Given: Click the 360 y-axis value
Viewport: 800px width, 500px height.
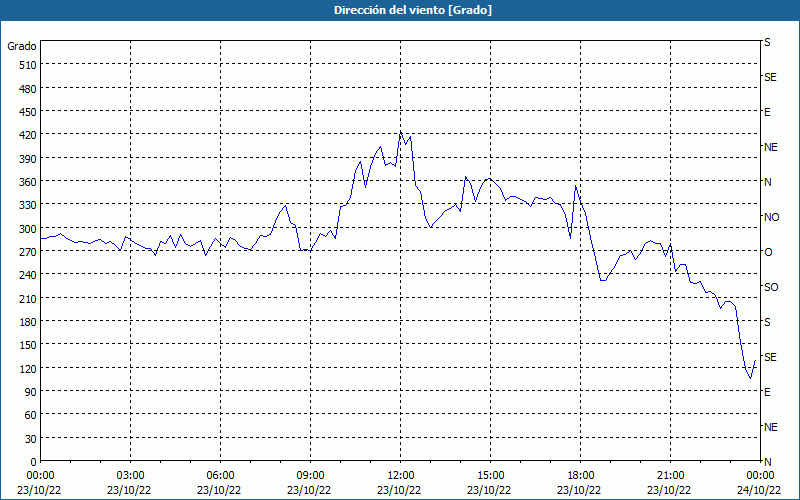Looking at the screenshot, I should (x=28, y=182).
